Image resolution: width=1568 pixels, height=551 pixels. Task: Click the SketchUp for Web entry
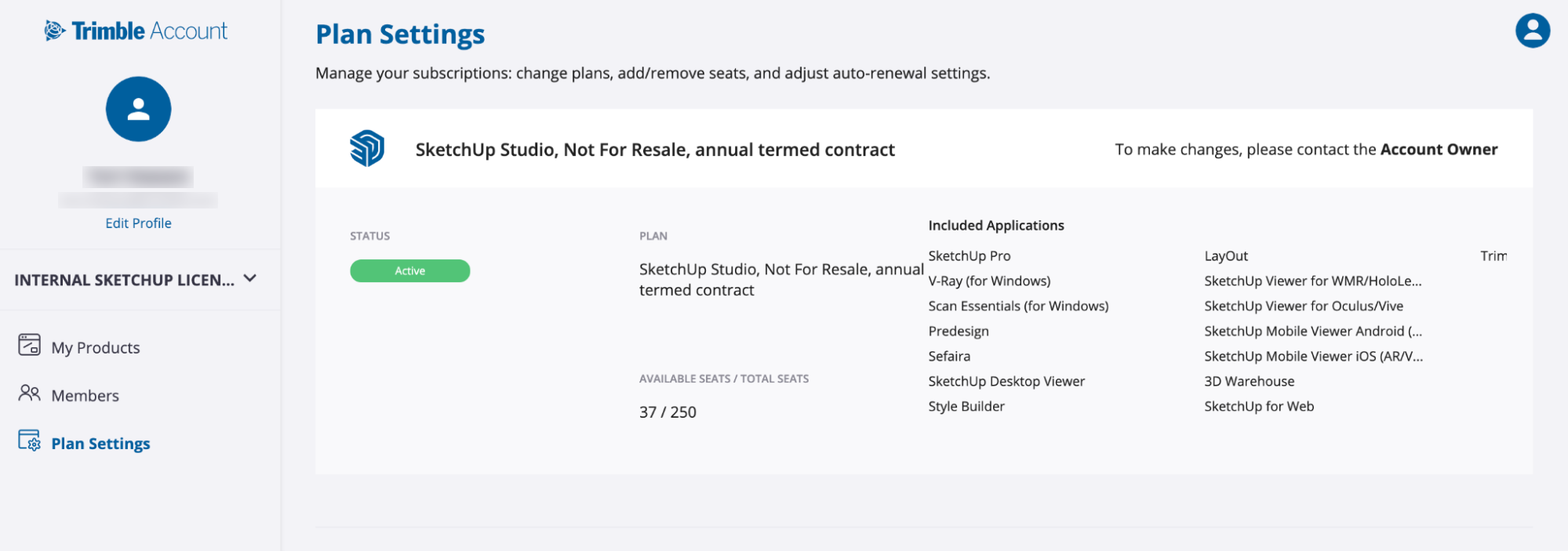coord(1259,407)
